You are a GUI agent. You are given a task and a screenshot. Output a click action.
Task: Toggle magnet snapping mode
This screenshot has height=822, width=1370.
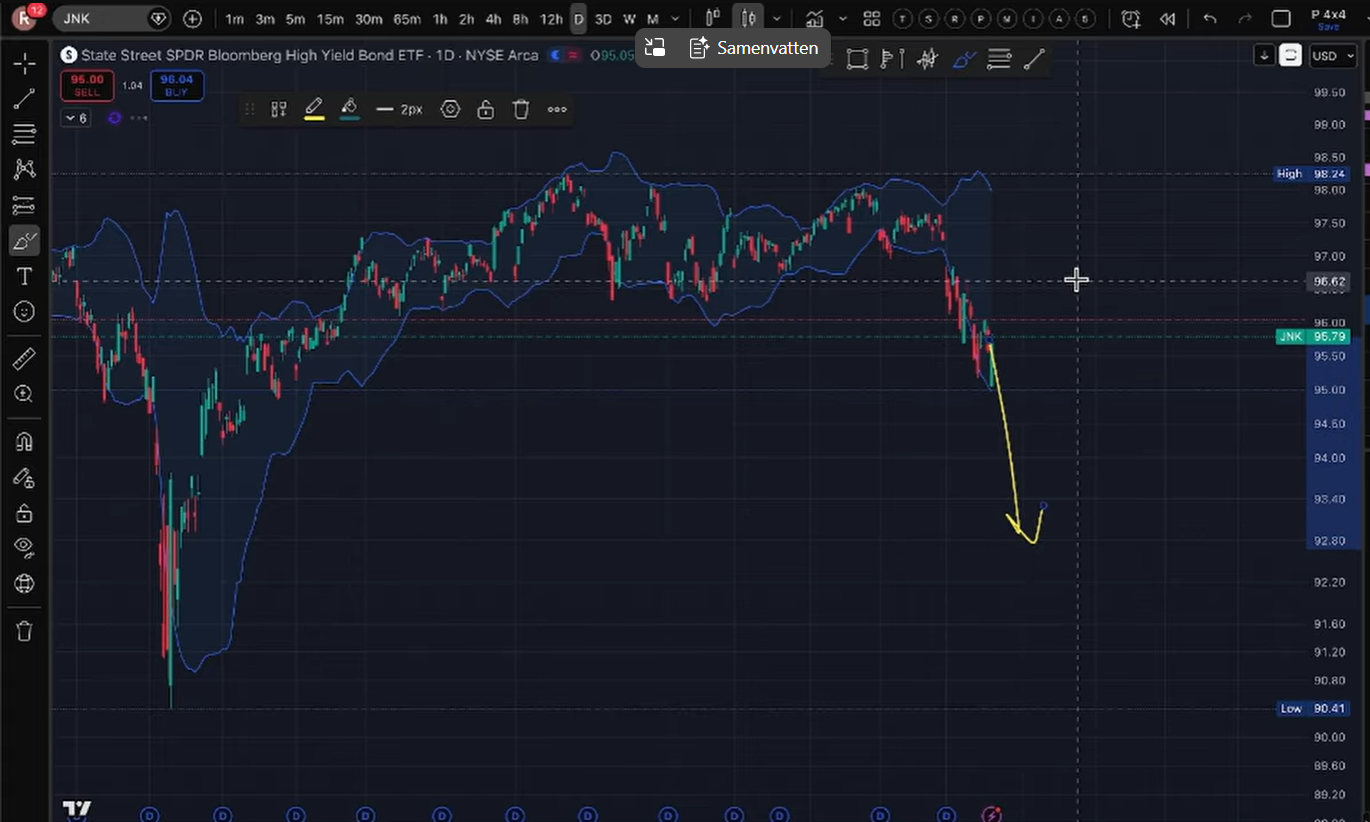pyautogui.click(x=25, y=441)
